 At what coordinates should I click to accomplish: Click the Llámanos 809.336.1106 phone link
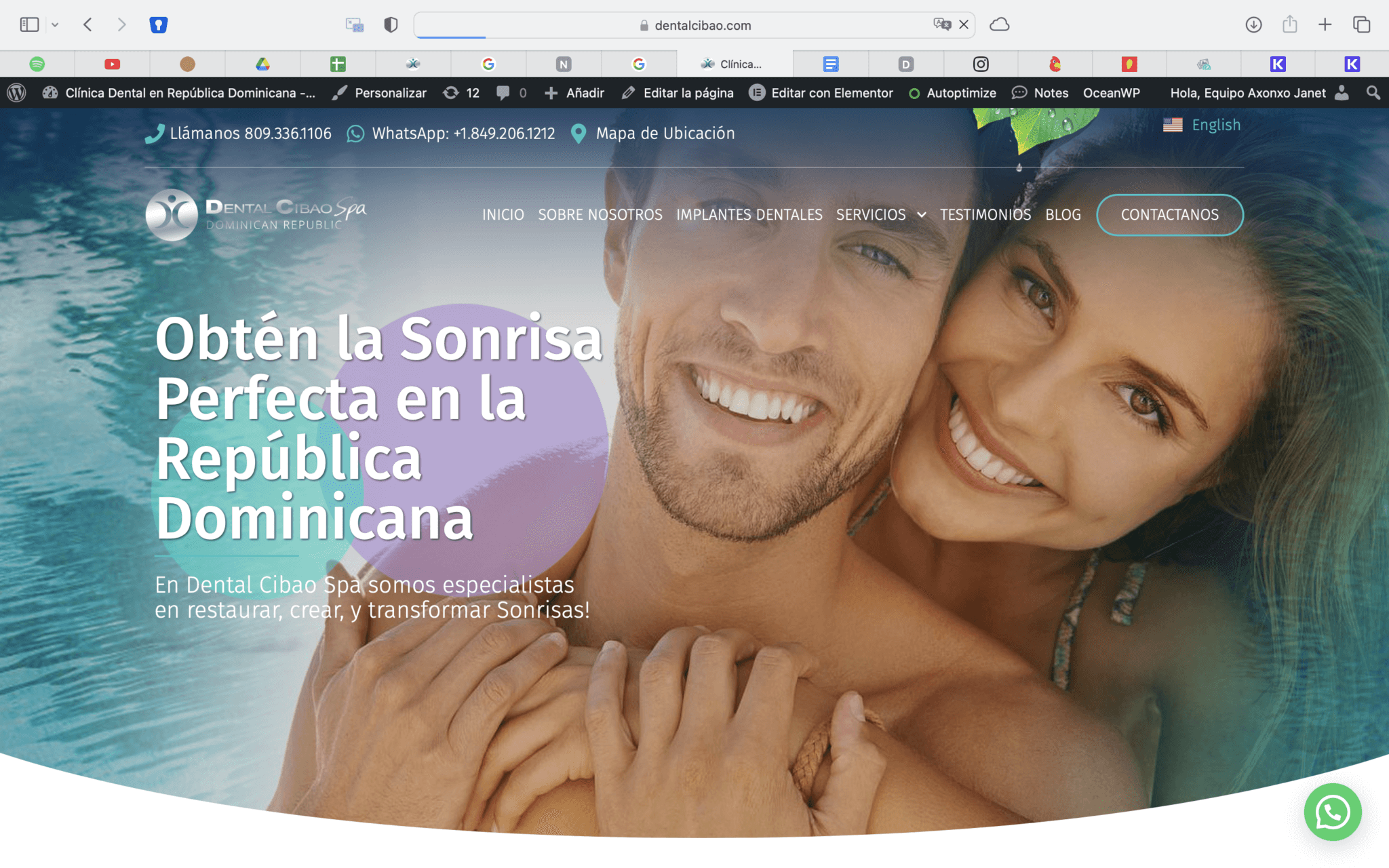tap(238, 134)
